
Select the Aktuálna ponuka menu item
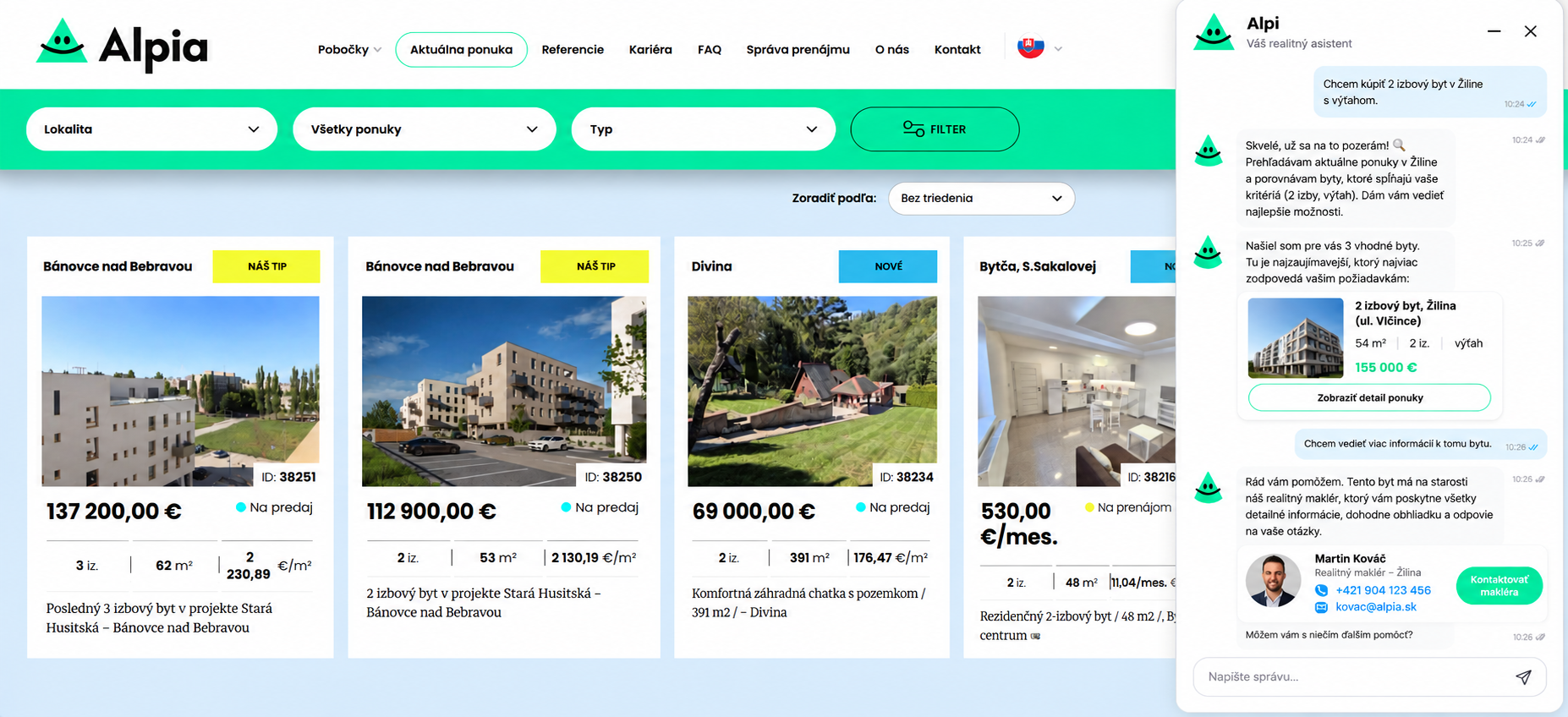[461, 49]
